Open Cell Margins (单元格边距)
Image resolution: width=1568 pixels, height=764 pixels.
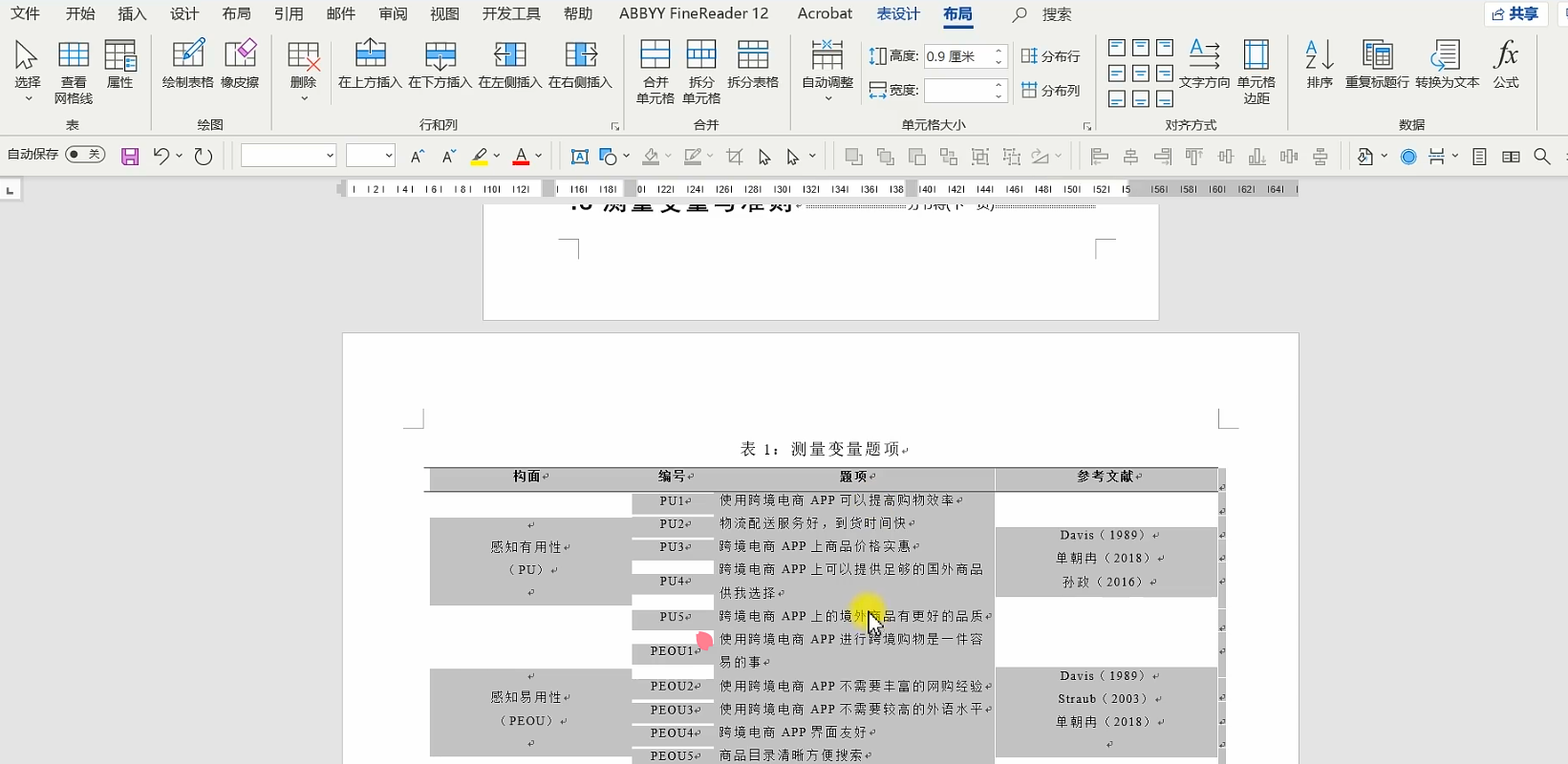[x=1257, y=72]
